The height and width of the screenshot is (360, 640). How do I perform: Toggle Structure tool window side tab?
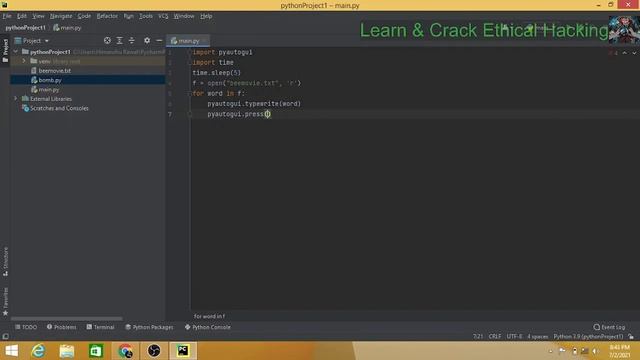[5, 261]
